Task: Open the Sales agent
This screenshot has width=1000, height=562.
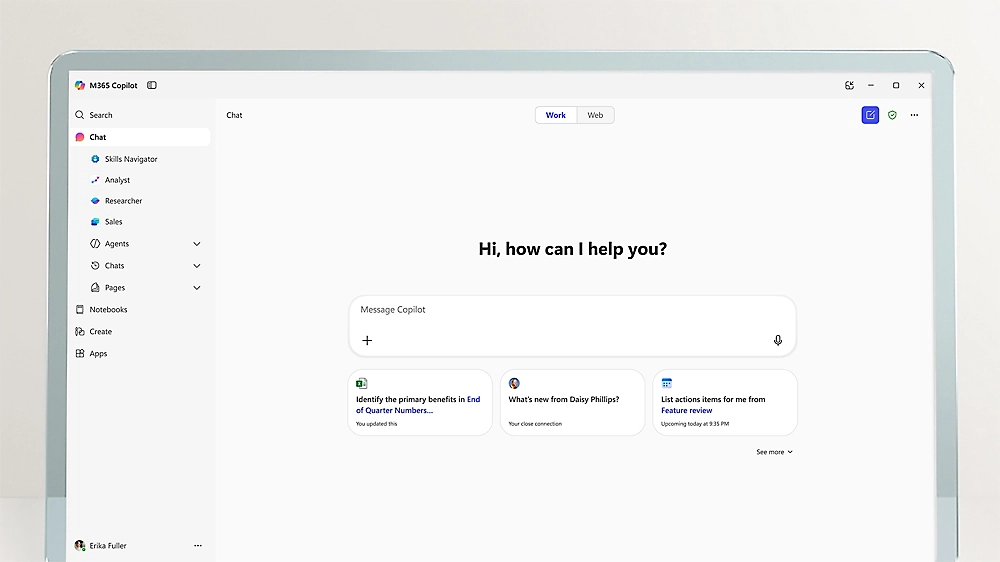Action: click(x=113, y=222)
